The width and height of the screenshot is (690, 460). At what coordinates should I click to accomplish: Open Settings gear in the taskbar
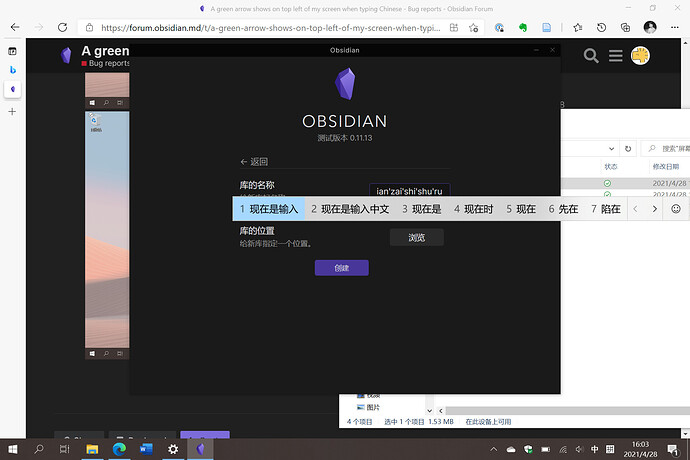(x=173, y=449)
